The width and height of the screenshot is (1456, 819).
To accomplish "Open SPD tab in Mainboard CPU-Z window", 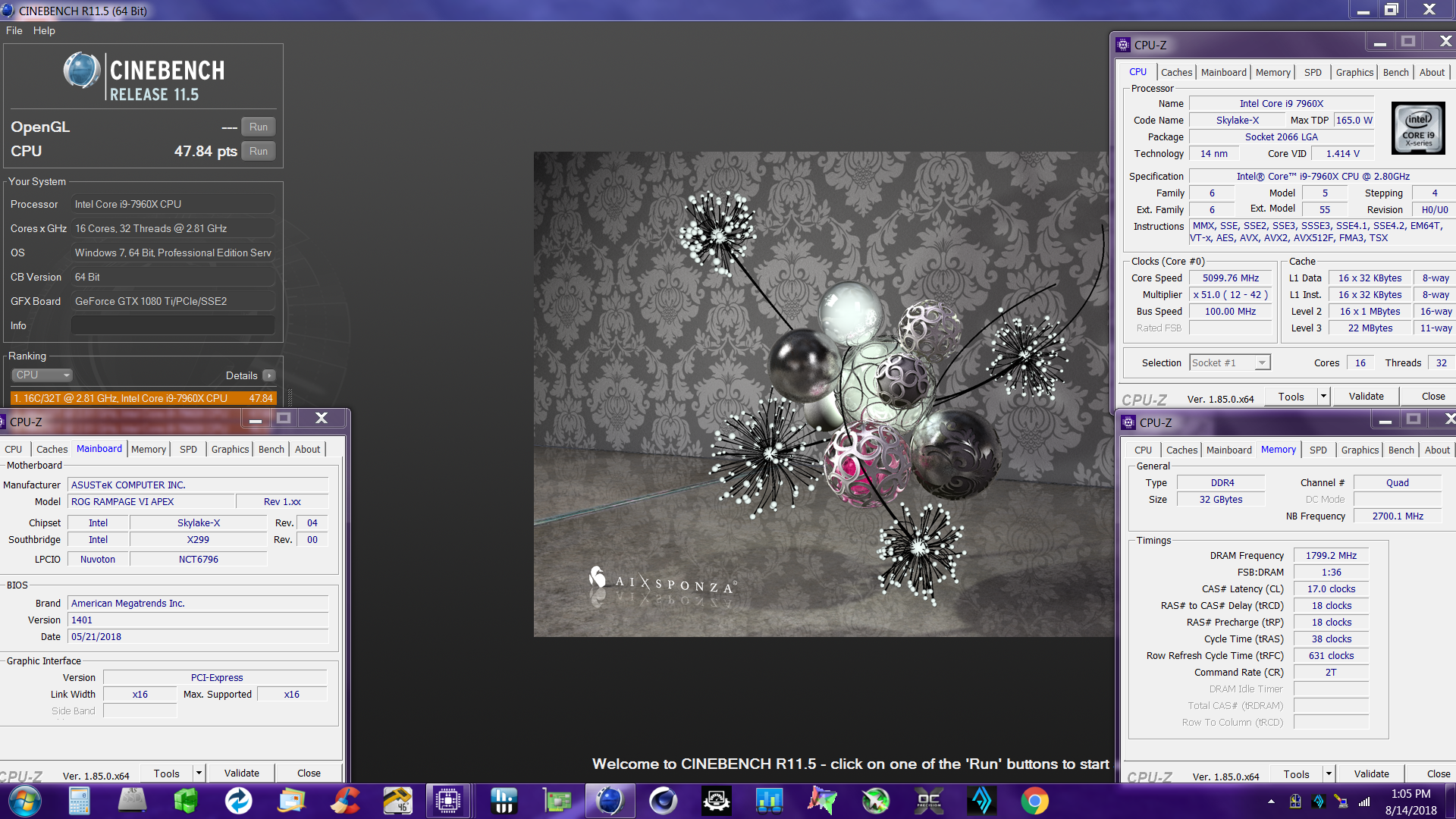I will (188, 449).
